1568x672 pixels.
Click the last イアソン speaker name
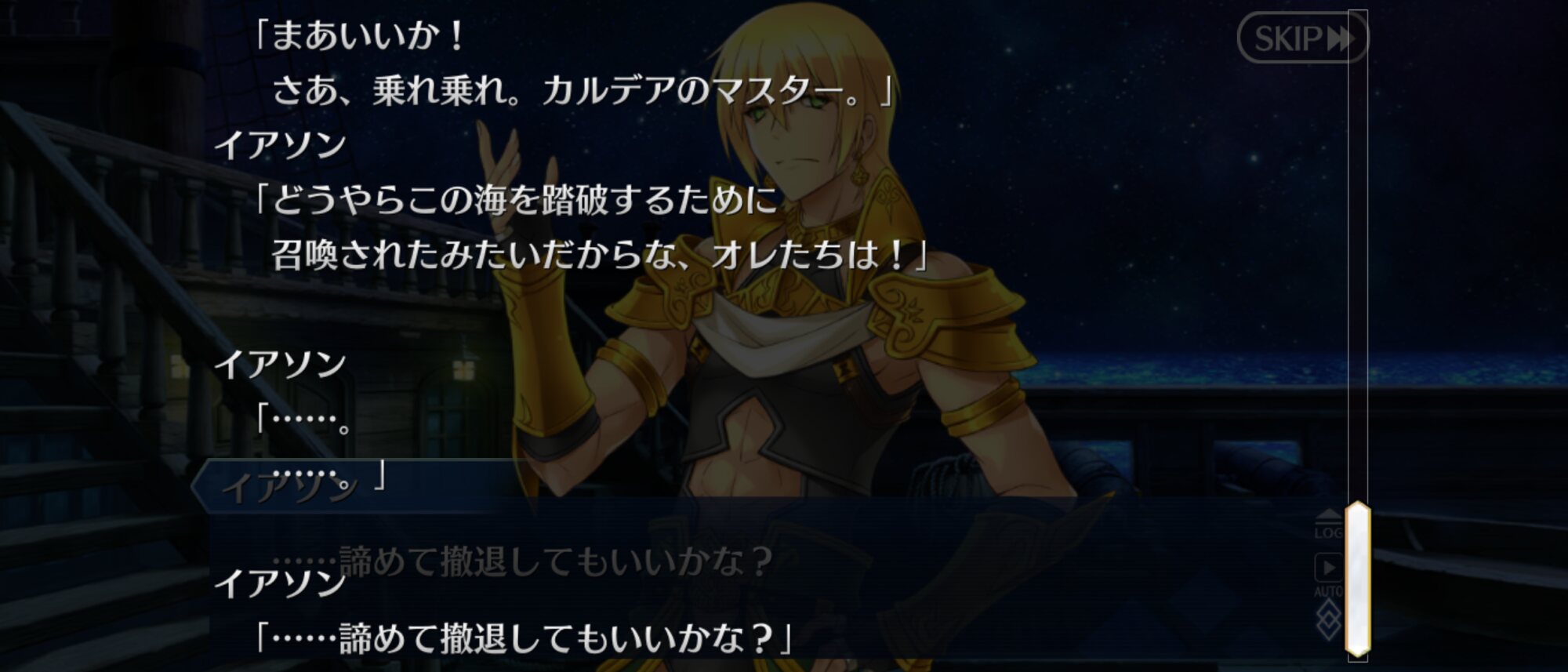(280, 584)
